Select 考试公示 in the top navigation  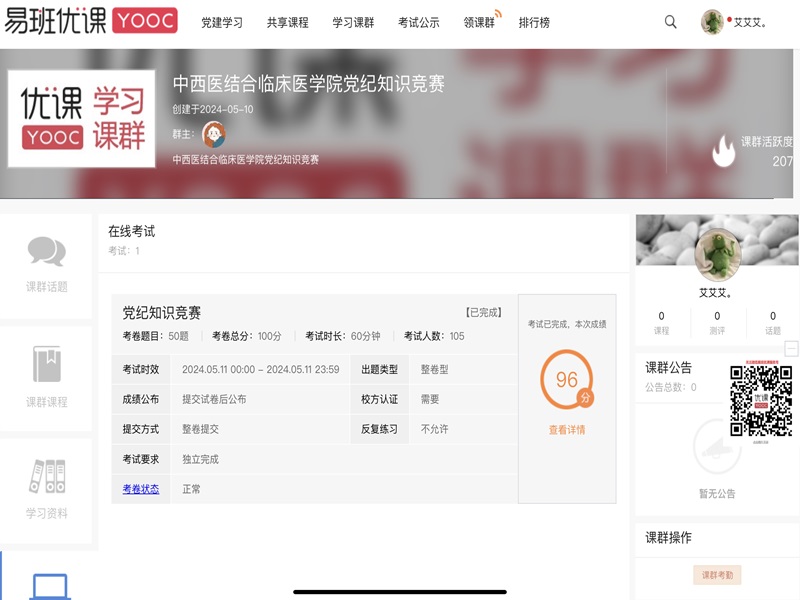418,22
